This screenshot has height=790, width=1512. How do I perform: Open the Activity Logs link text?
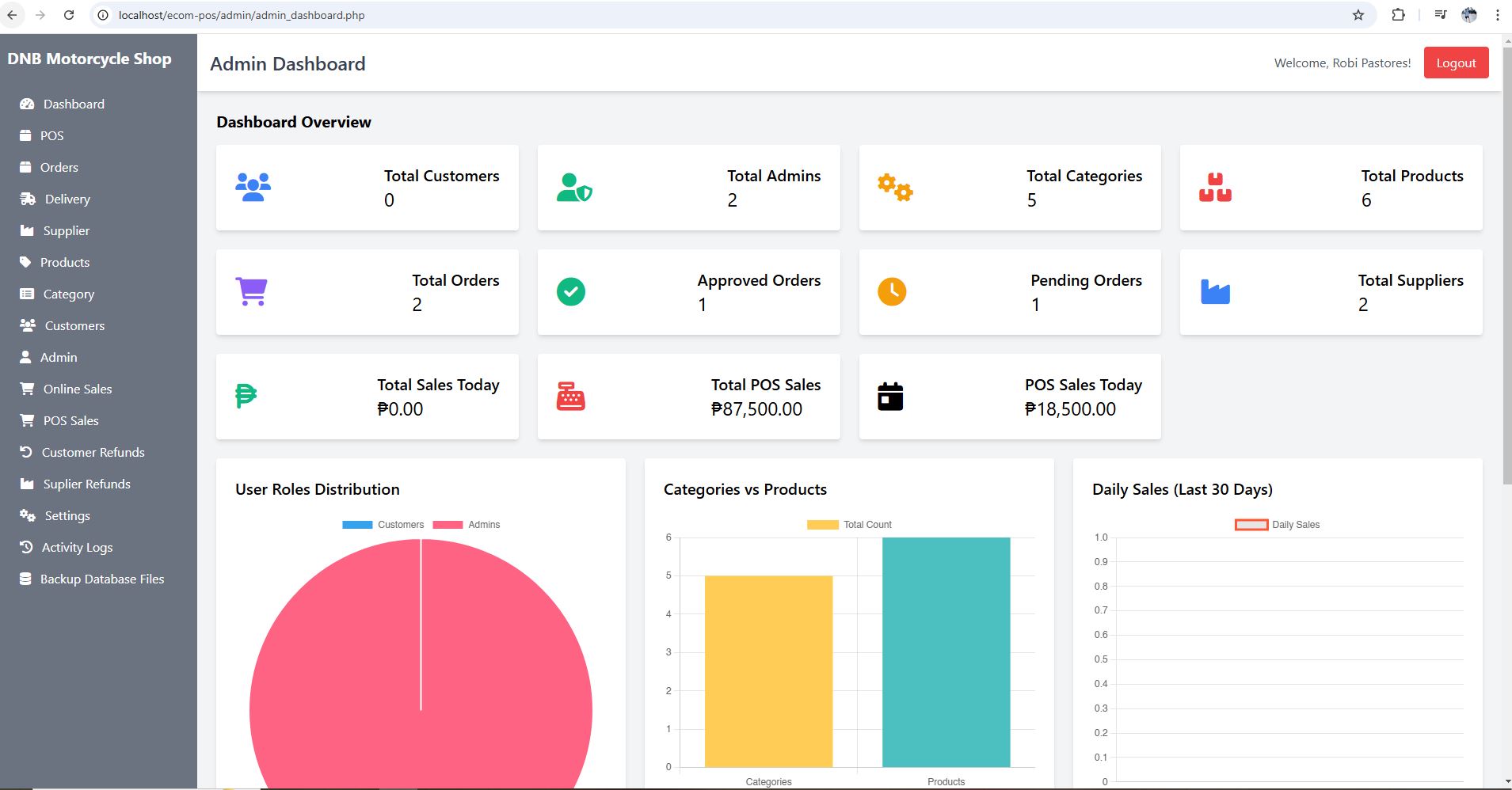coord(77,547)
